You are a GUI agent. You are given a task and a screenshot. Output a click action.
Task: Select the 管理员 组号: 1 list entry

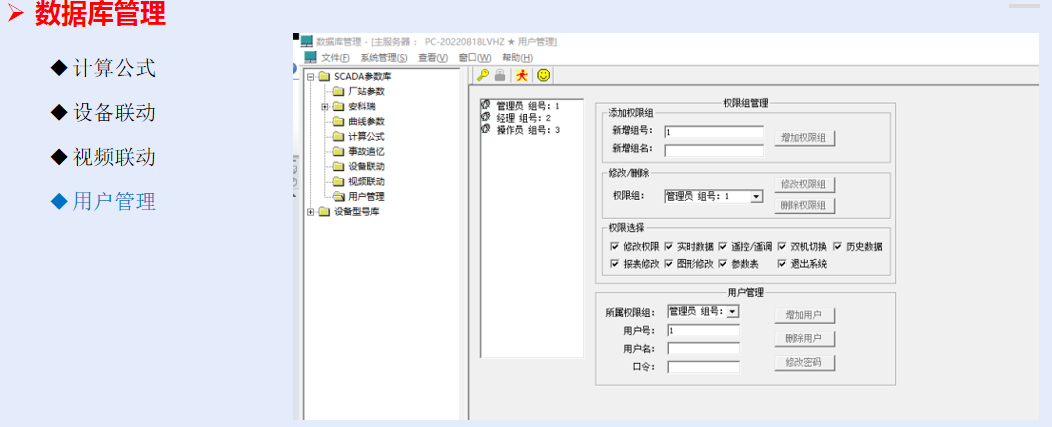527,105
